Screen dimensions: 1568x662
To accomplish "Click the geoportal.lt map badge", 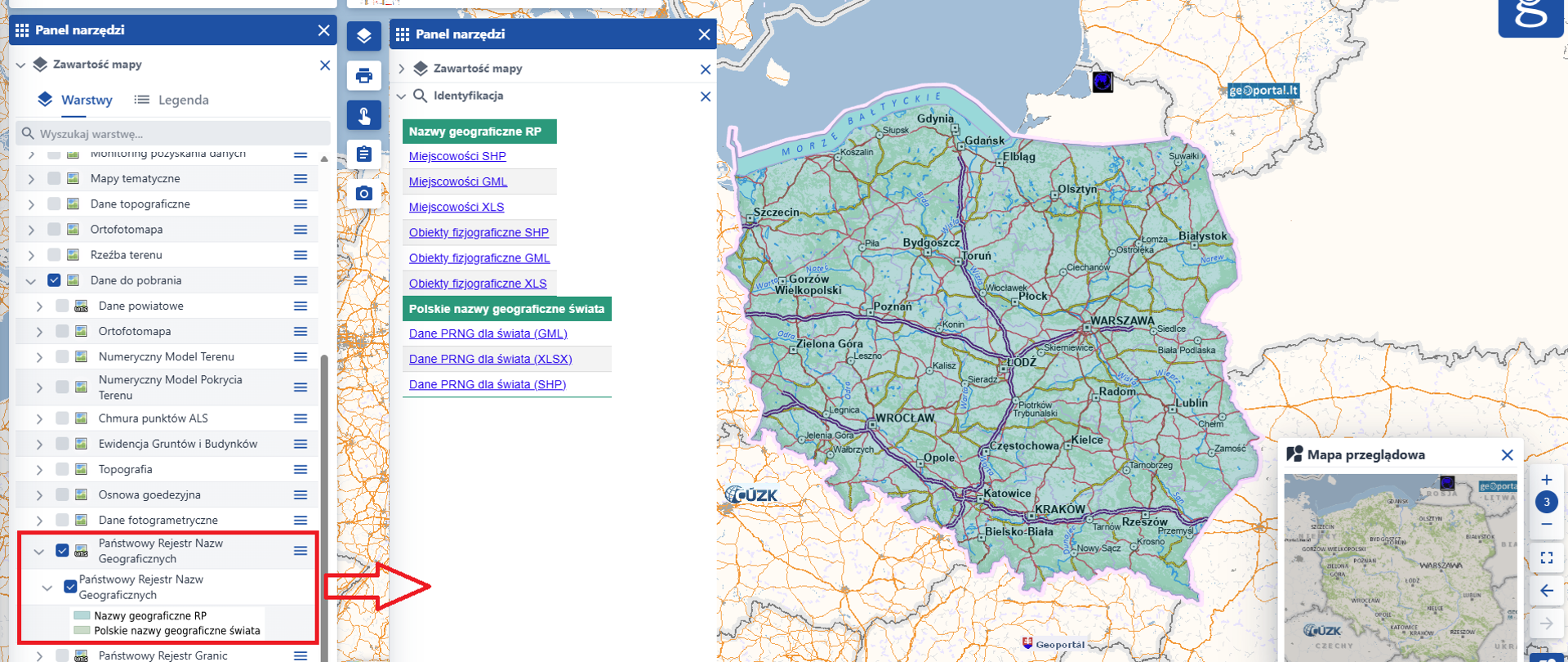I will 1263,91.
